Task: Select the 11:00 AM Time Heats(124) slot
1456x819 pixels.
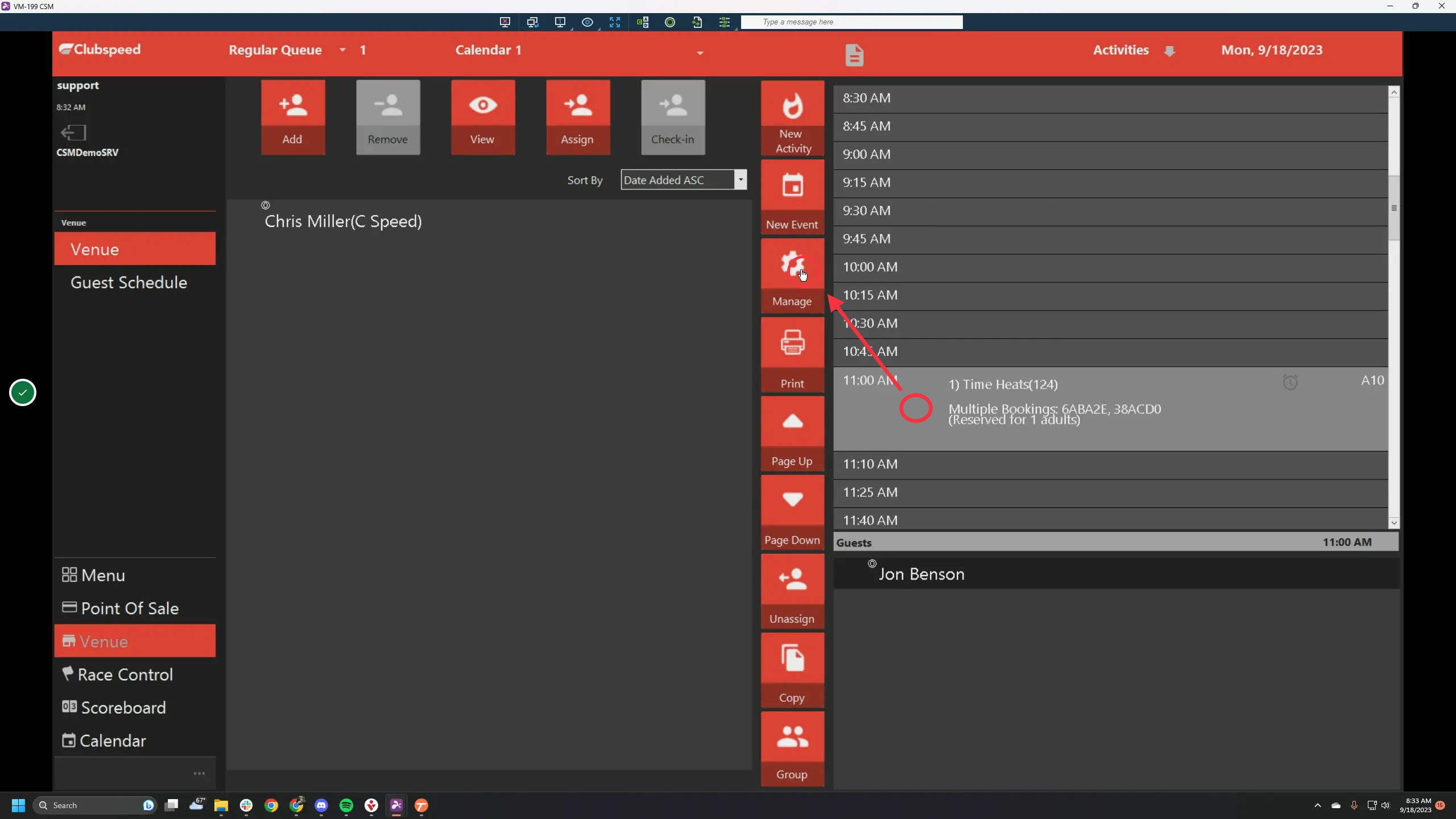Action: point(1110,409)
